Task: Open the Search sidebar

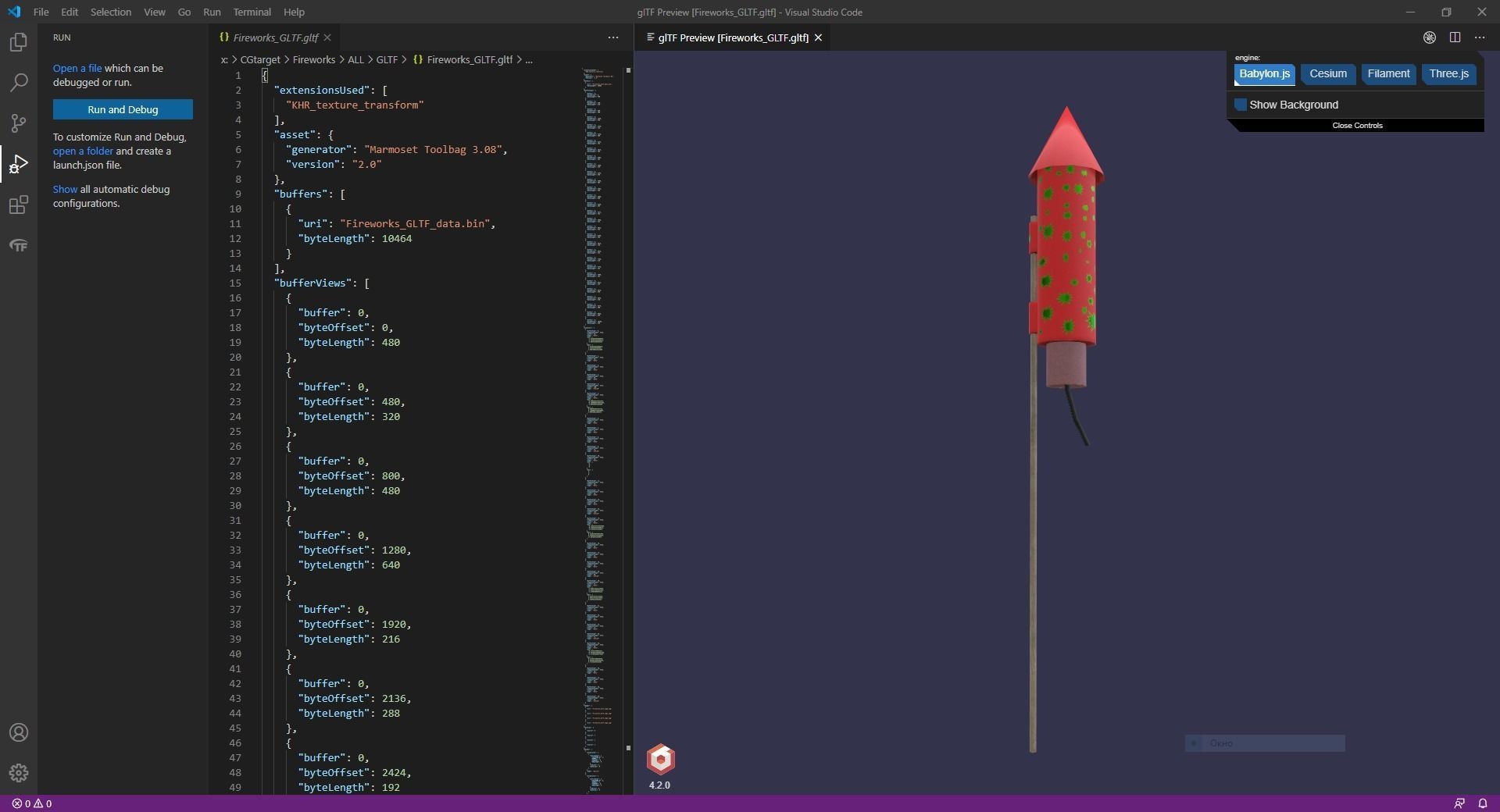Action: point(18,83)
